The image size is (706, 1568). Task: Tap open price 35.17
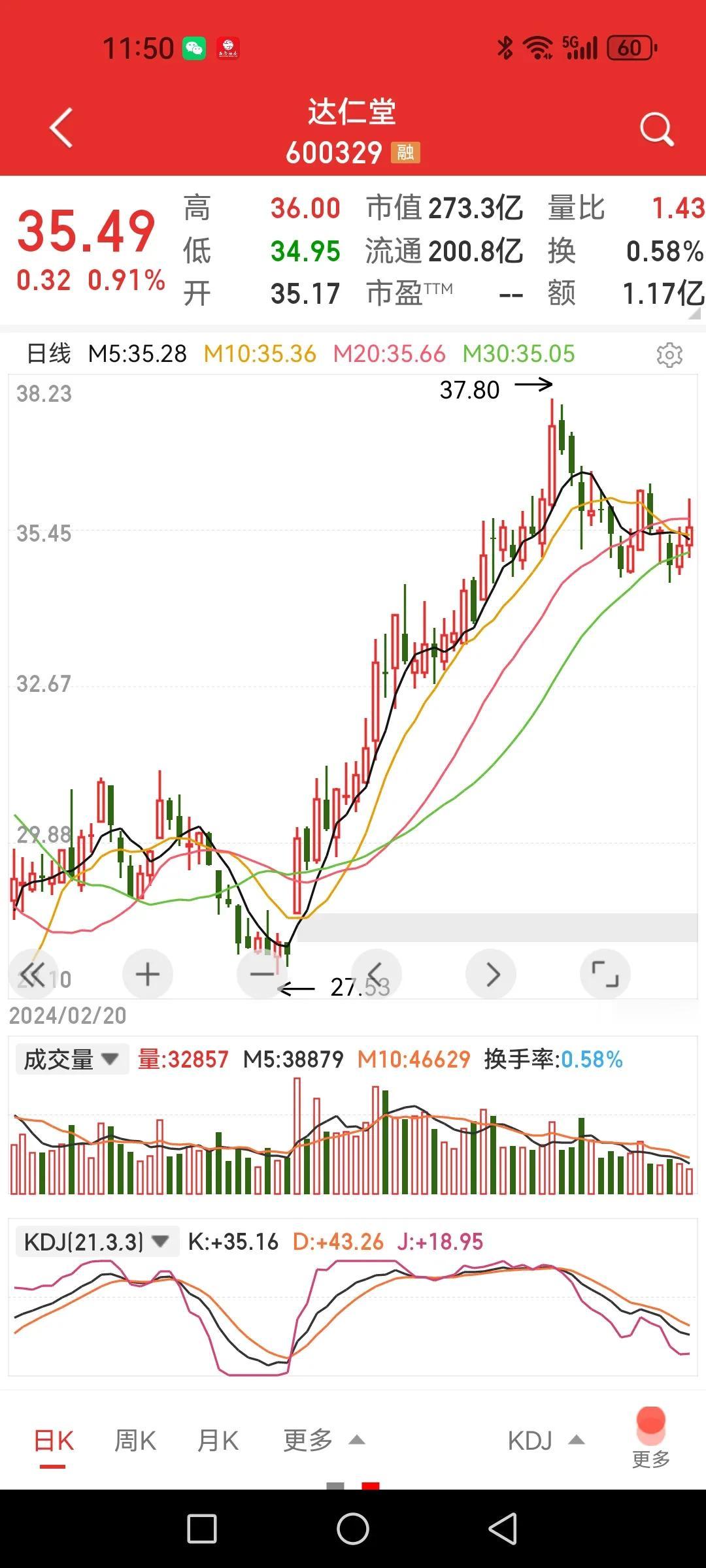click(x=305, y=293)
